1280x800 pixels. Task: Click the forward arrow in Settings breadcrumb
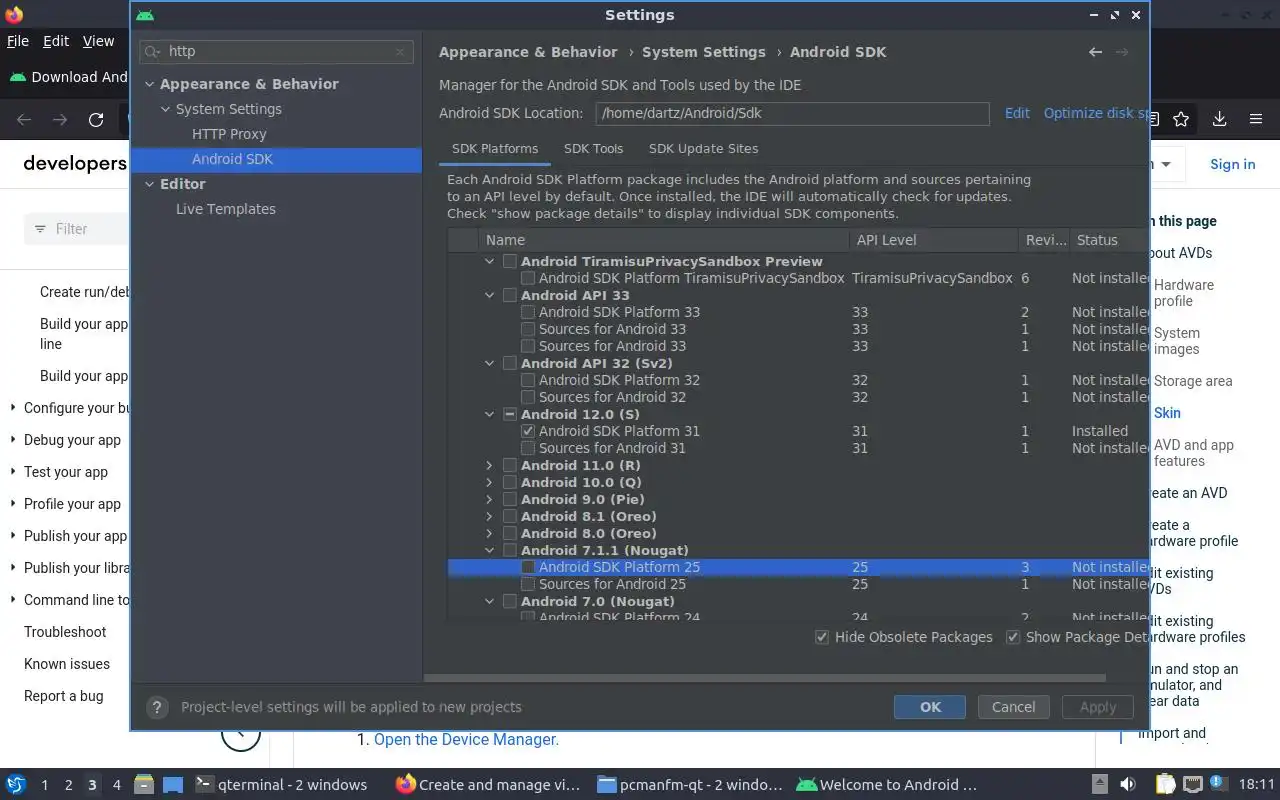coord(1122,52)
